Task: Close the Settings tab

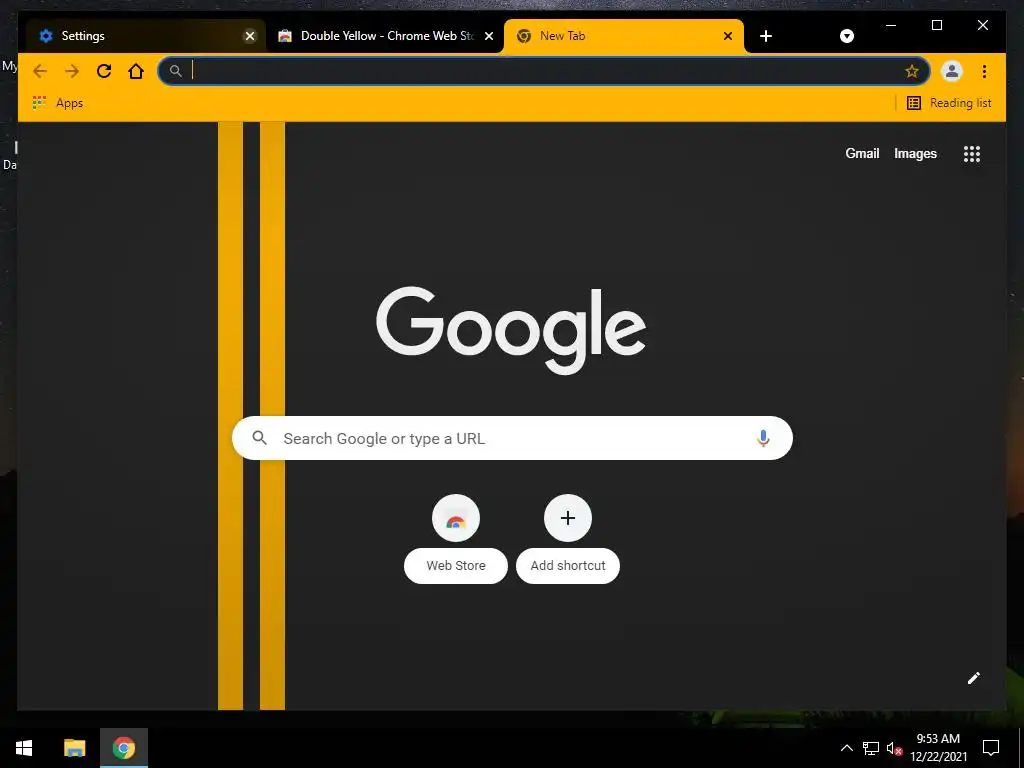Action: tap(249, 36)
